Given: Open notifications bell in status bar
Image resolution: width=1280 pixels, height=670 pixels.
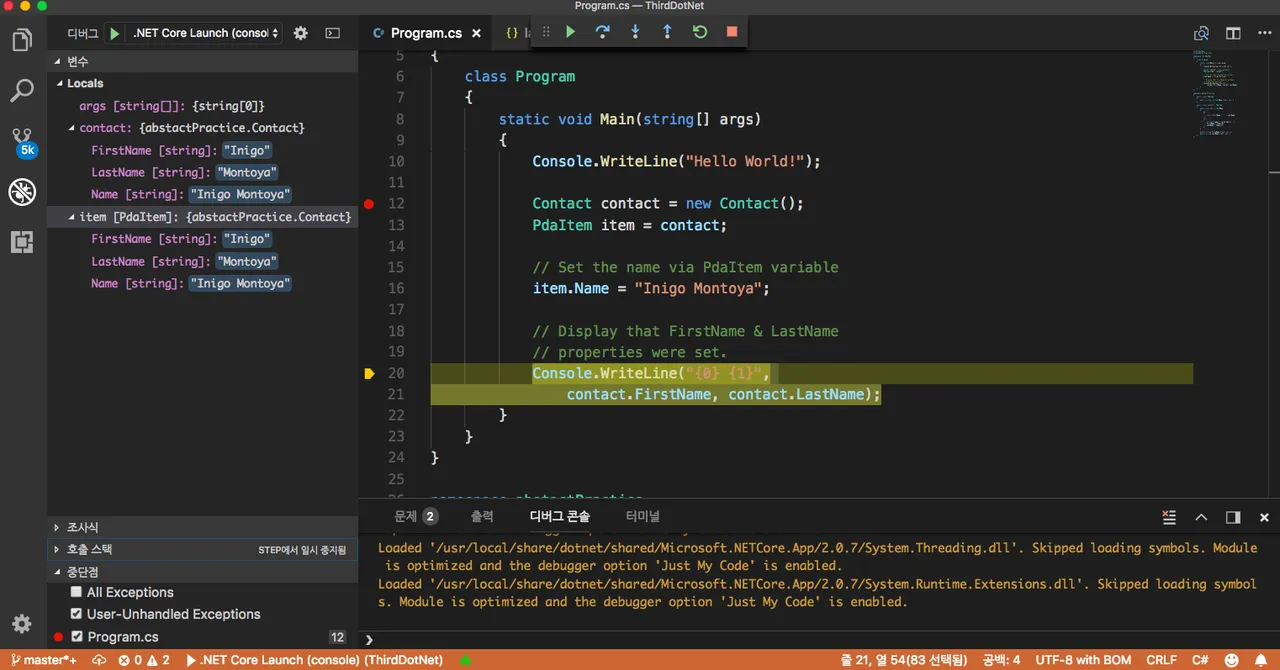Looking at the screenshot, I should point(1262,660).
